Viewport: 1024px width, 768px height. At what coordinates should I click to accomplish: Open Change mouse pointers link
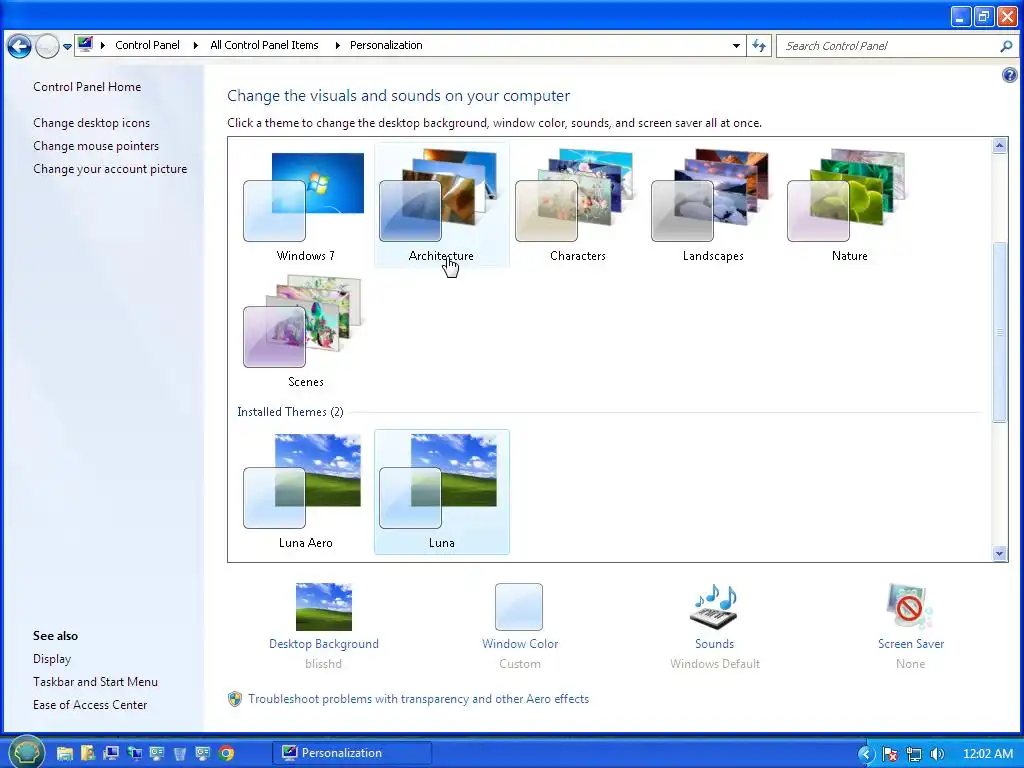pyautogui.click(x=96, y=146)
